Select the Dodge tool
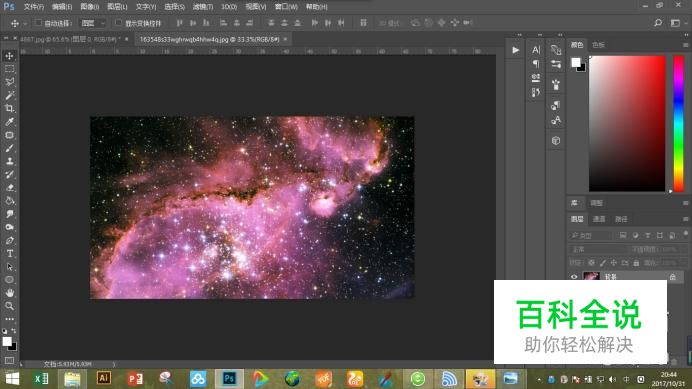This screenshot has height=389, width=692. [9, 227]
